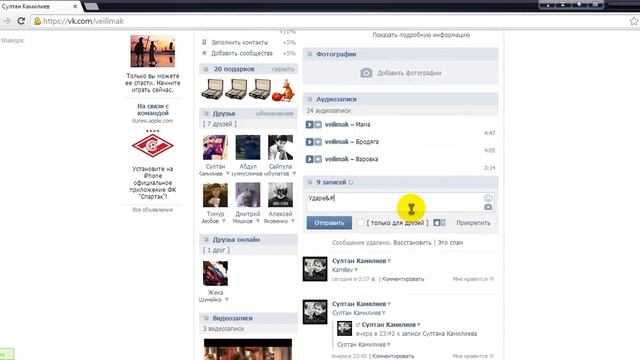Click the address bar showing vk.com/veilimak

point(327,21)
